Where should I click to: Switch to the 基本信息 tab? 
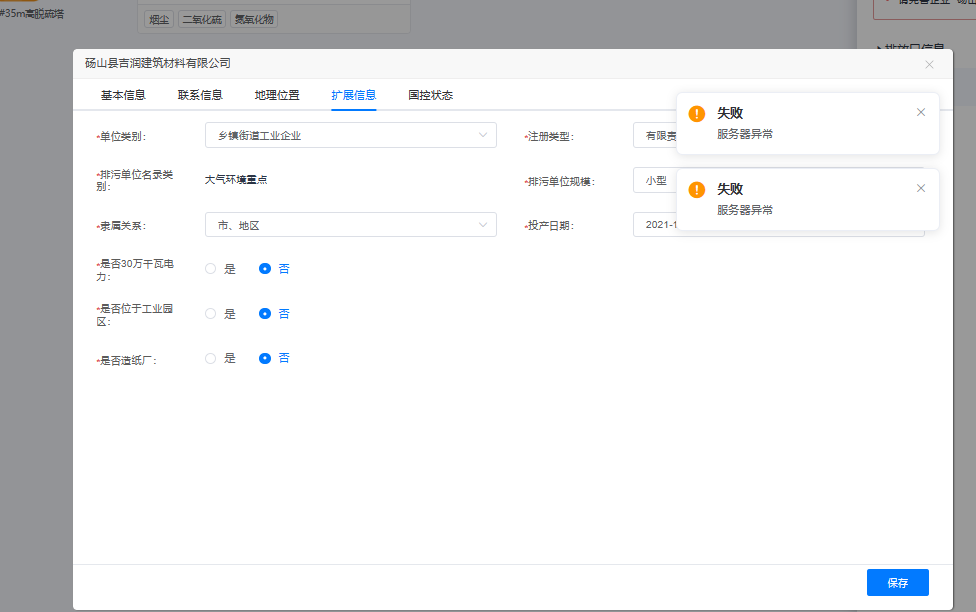(123, 95)
